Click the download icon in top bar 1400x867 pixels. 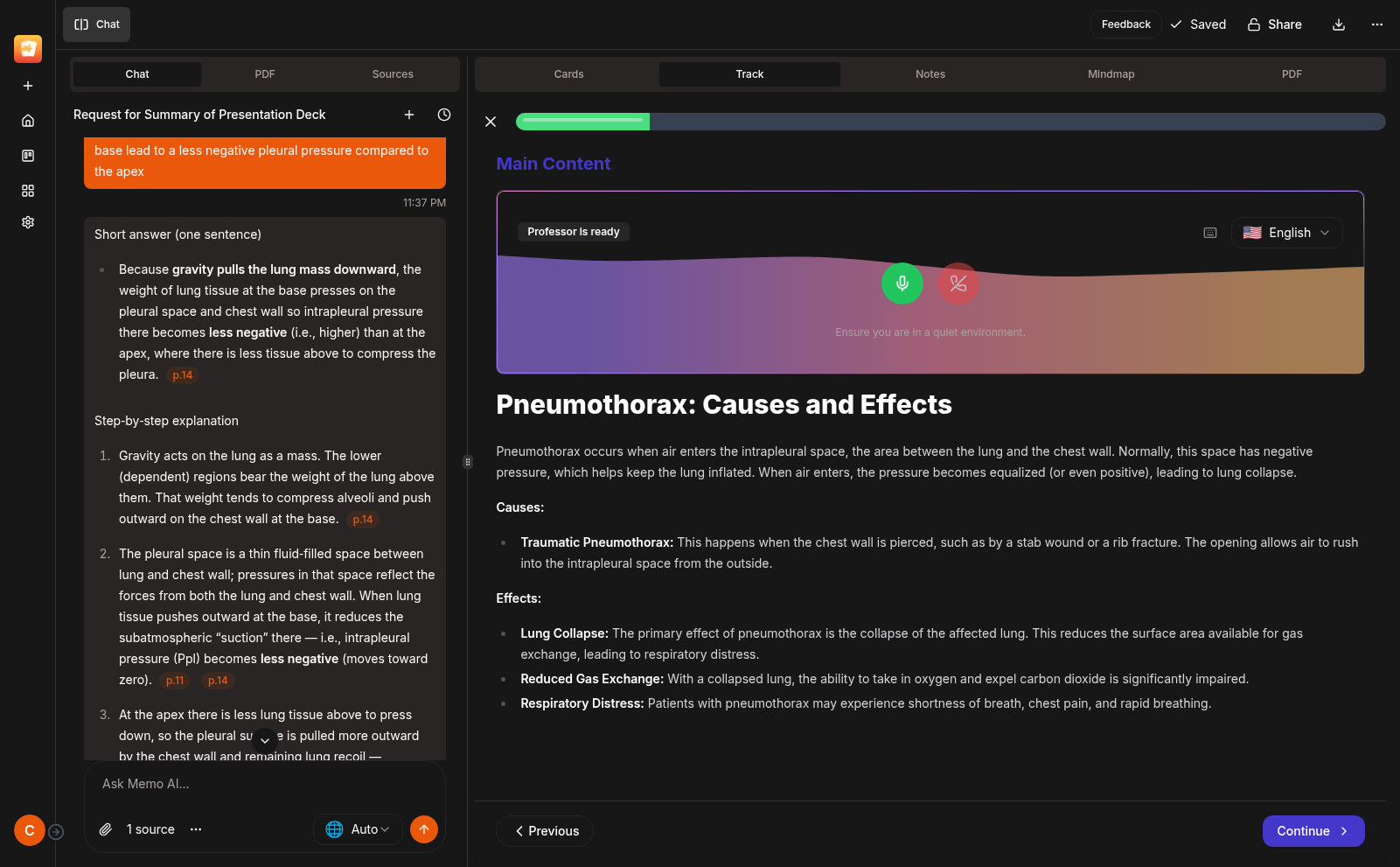pyautogui.click(x=1338, y=24)
